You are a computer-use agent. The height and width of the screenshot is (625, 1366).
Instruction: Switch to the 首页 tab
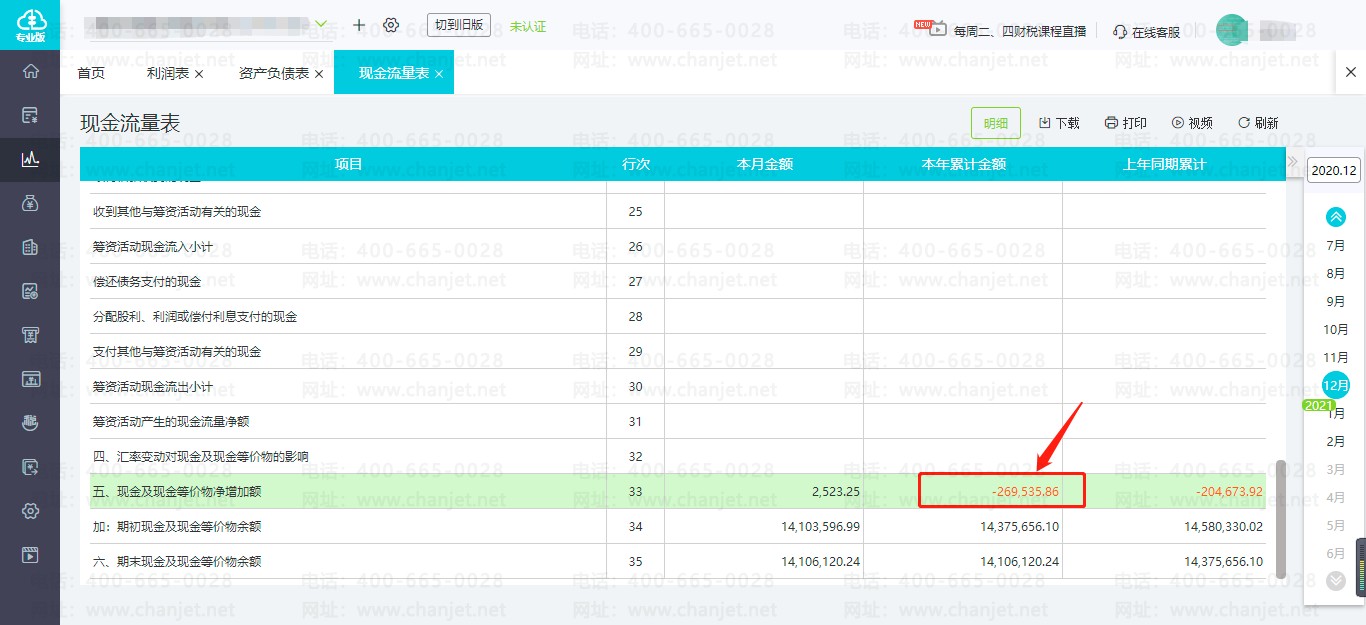point(91,73)
